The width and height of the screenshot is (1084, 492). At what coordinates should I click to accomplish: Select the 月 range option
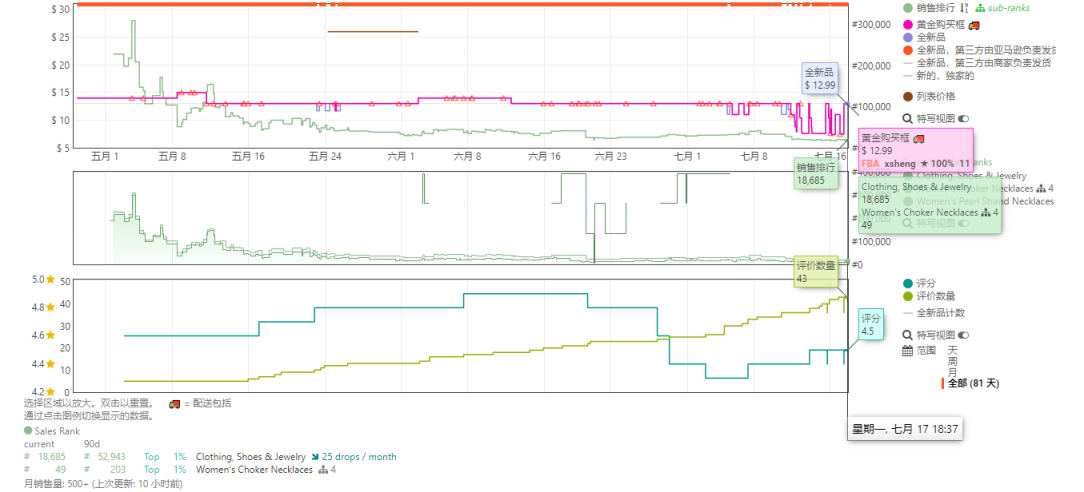952,372
